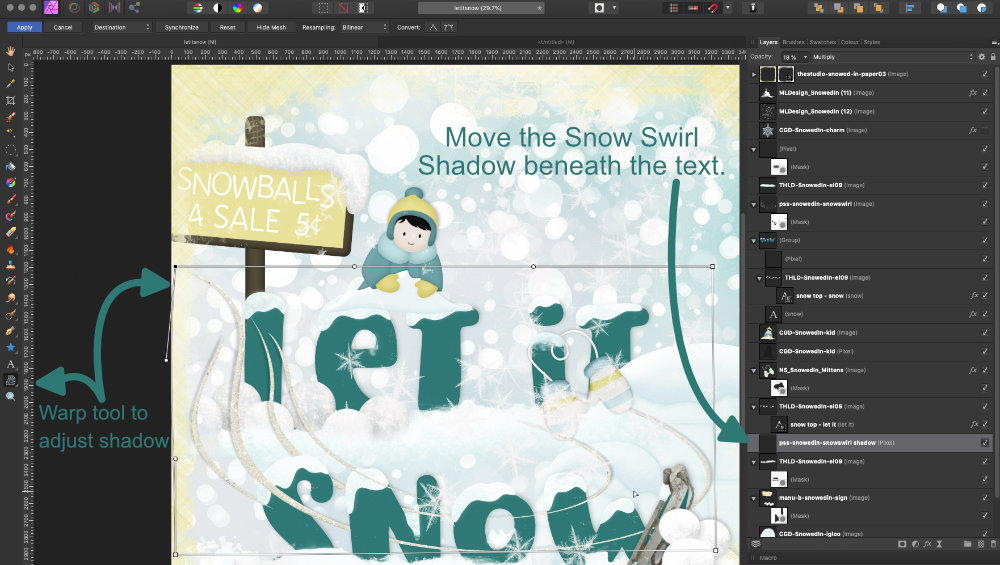The image size is (1000, 565).
Task: Select the Mesh Warp tool
Action: point(11,380)
